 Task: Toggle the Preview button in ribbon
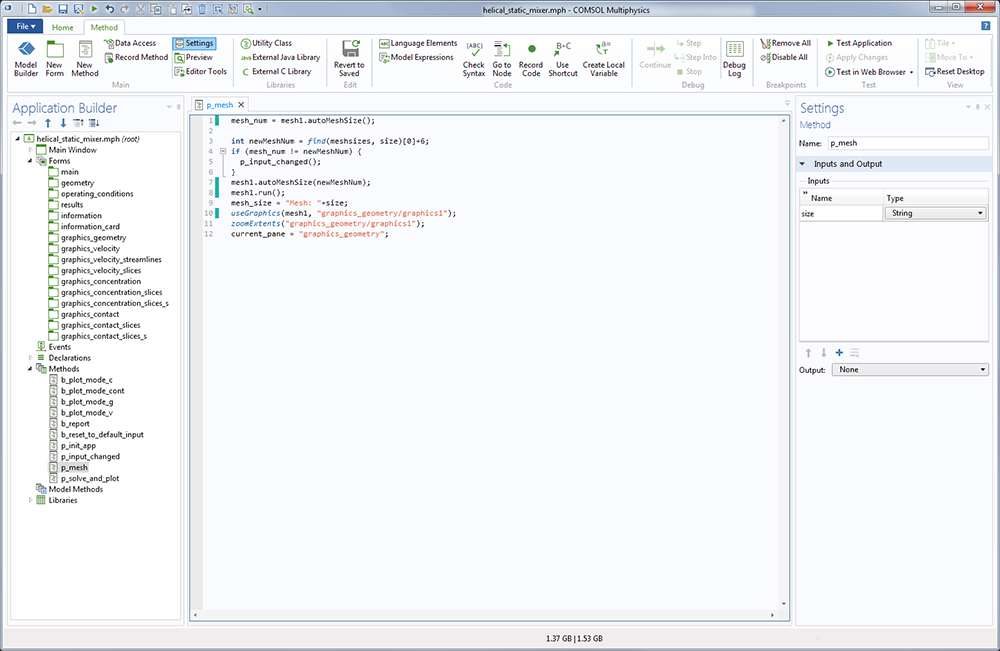coord(193,57)
